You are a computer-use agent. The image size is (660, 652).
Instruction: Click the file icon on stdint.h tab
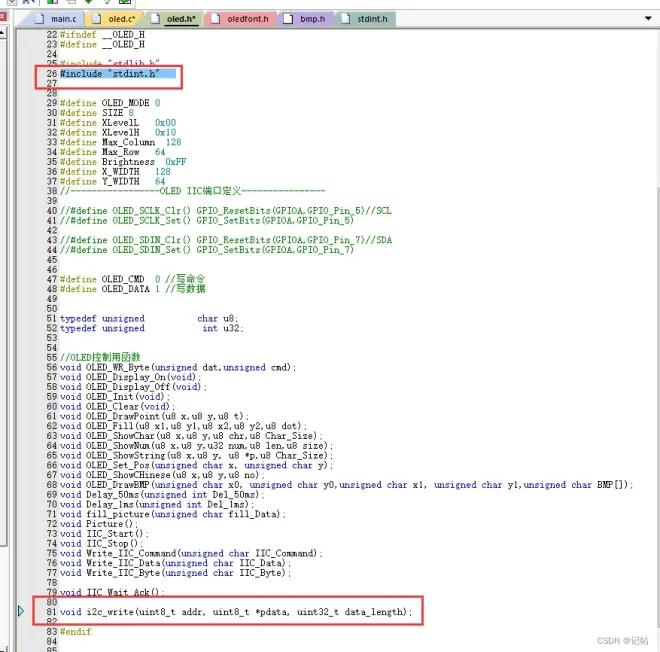click(342, 18)
